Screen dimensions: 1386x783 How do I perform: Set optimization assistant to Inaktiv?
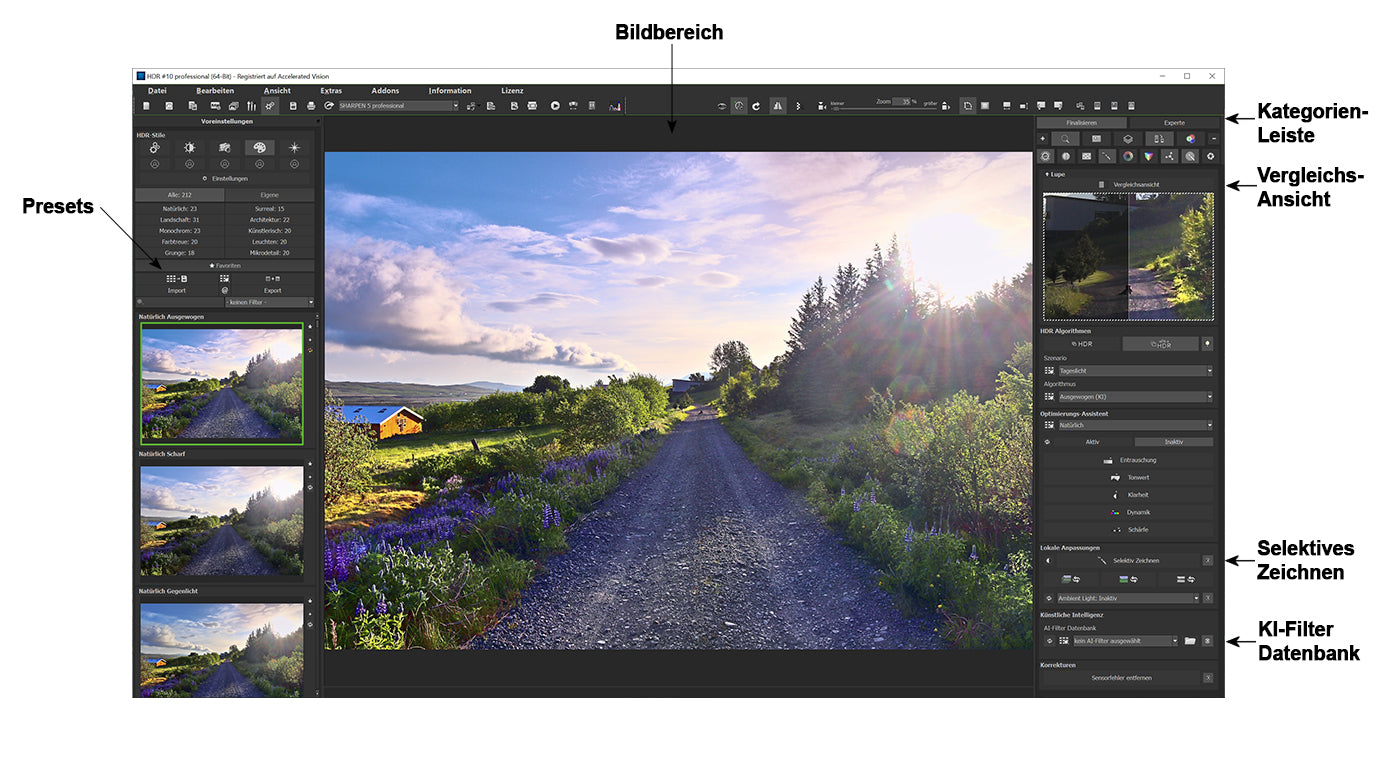(1174, 442)
